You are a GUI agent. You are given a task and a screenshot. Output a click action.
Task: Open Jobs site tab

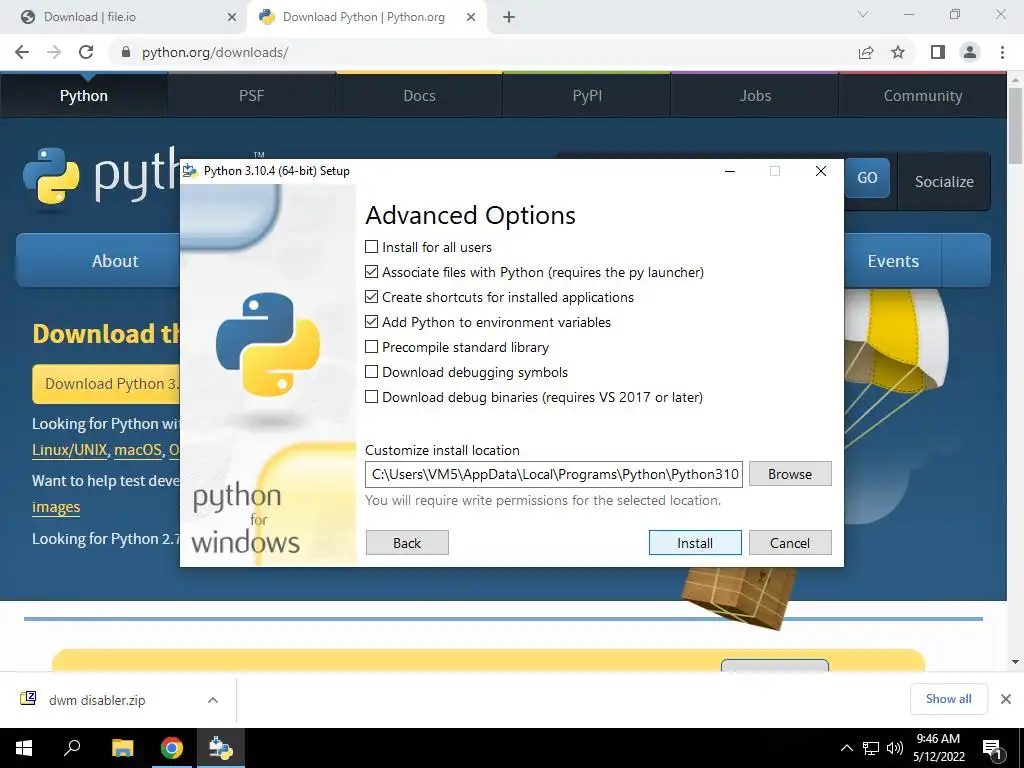pyautogui.click(x=755, y=95)
